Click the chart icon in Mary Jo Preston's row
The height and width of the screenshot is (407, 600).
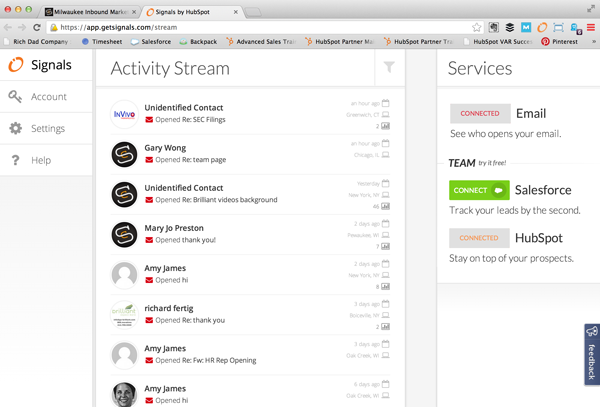[x=386, y=246]
